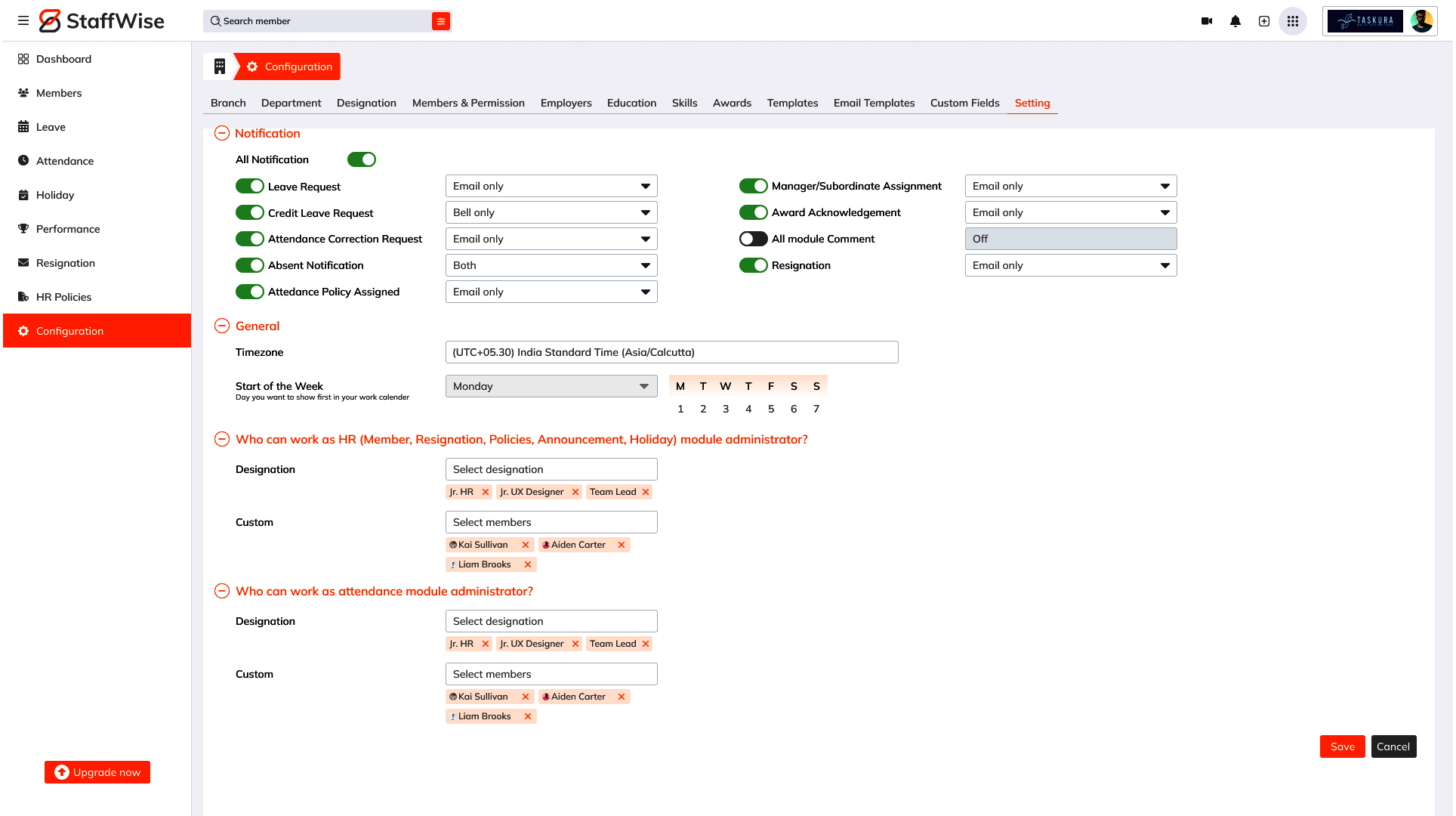The height and width of the screenshot is (816, 1456).
Task: Open the apps grid launcher icon
Action: (1293, 21)
